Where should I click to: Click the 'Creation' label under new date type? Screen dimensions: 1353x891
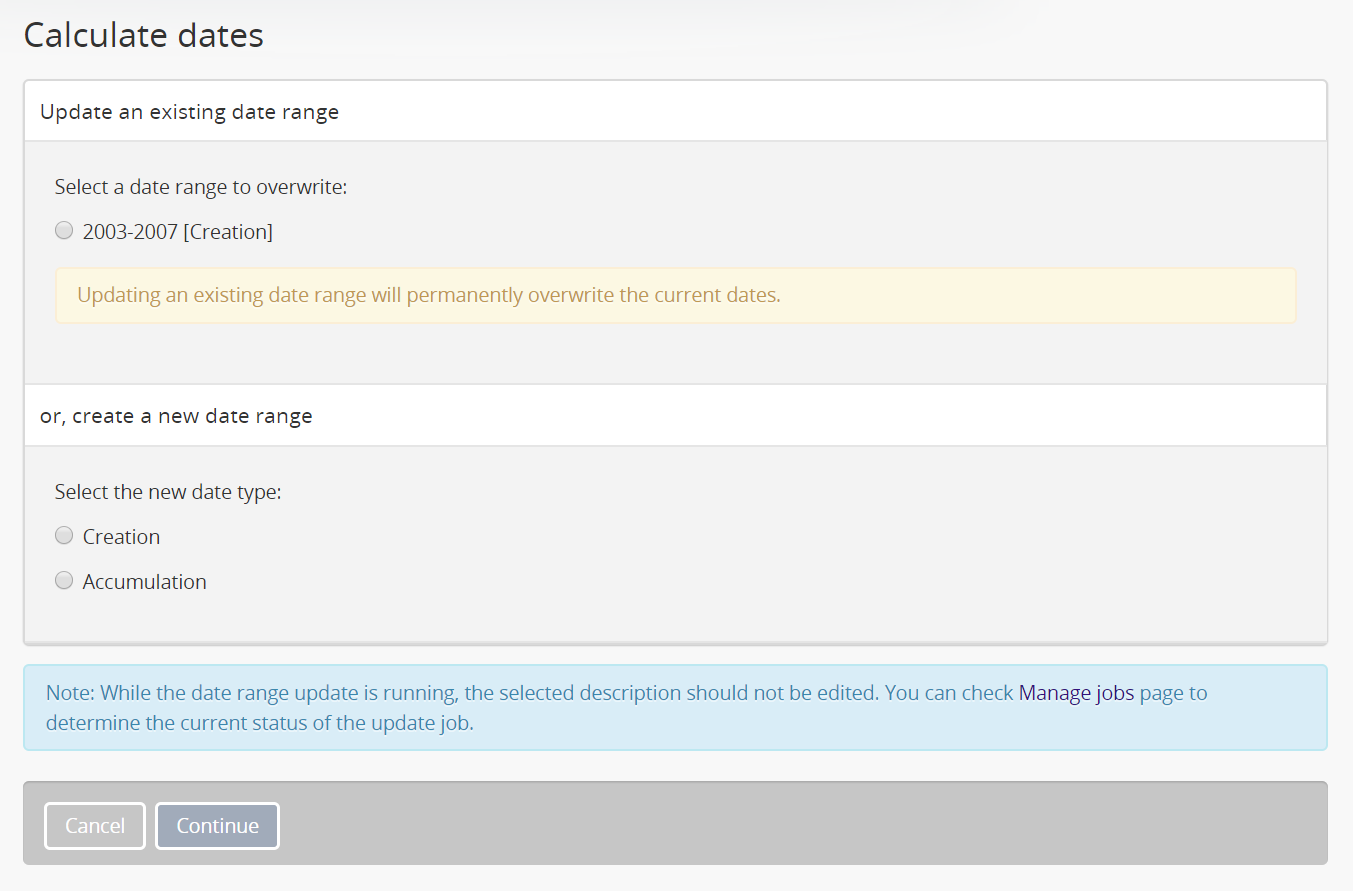click(x=121, y=537)
